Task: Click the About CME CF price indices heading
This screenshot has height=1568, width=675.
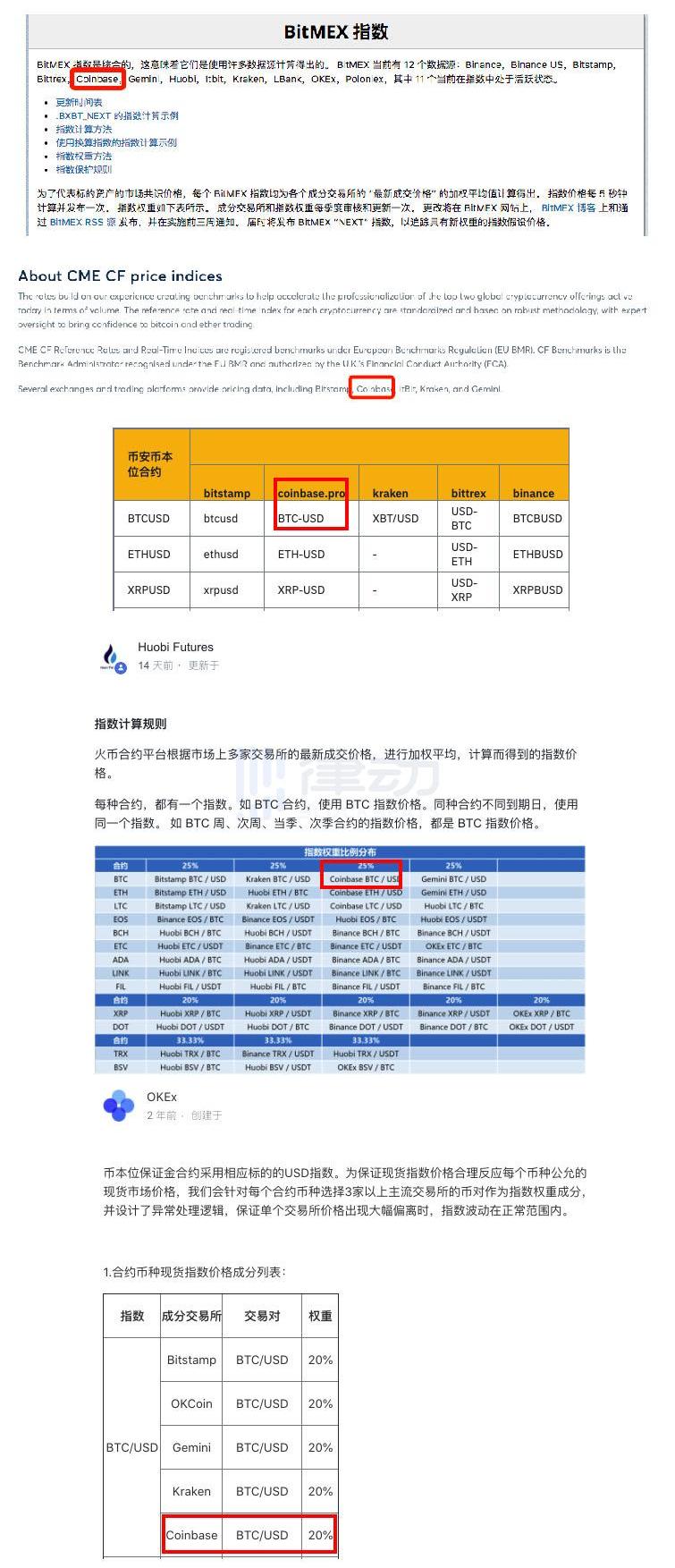Action: (120, 275)
